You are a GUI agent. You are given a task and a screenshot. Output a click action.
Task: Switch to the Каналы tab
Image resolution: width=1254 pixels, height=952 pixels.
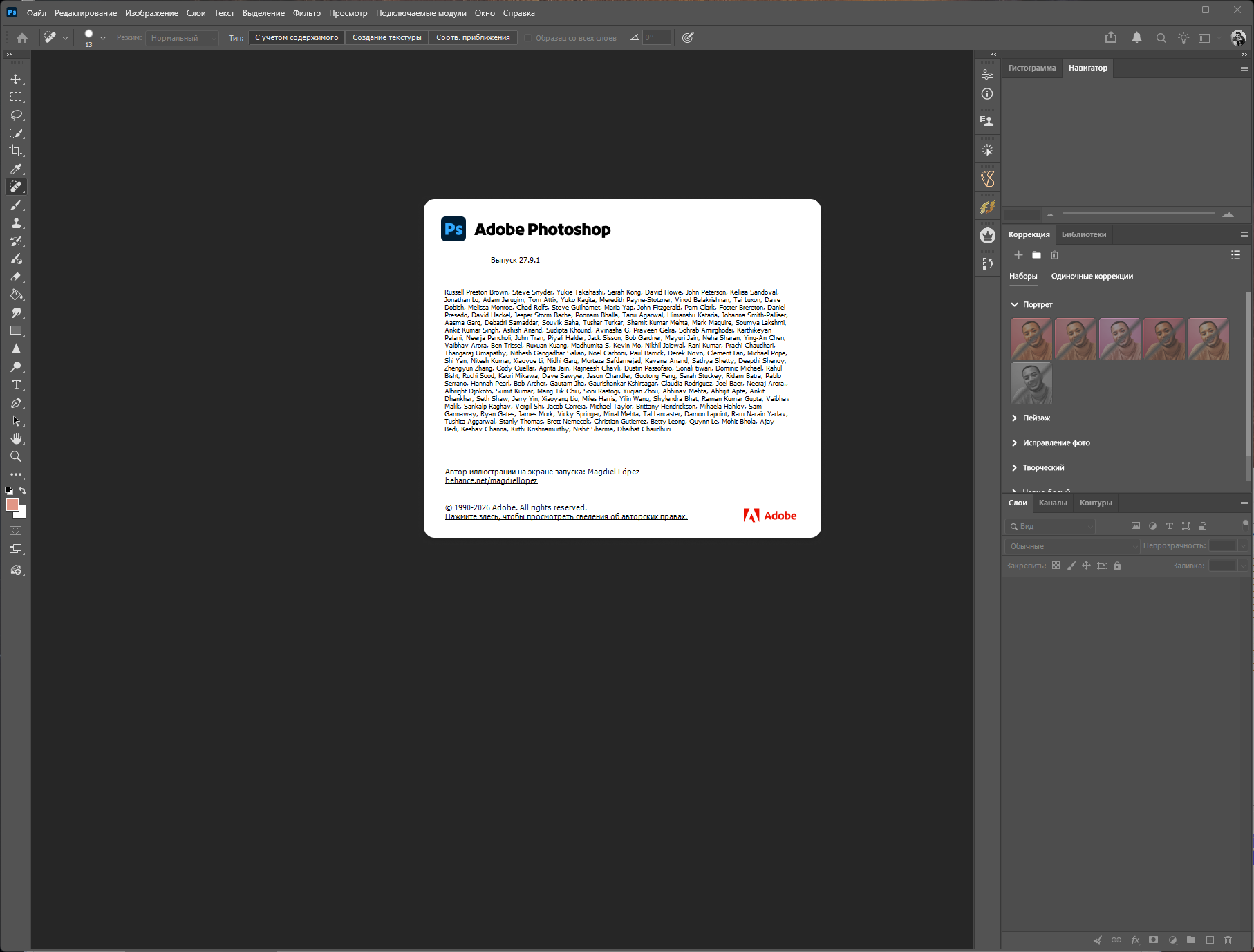pyautogui.click(x=1053, y=503)
